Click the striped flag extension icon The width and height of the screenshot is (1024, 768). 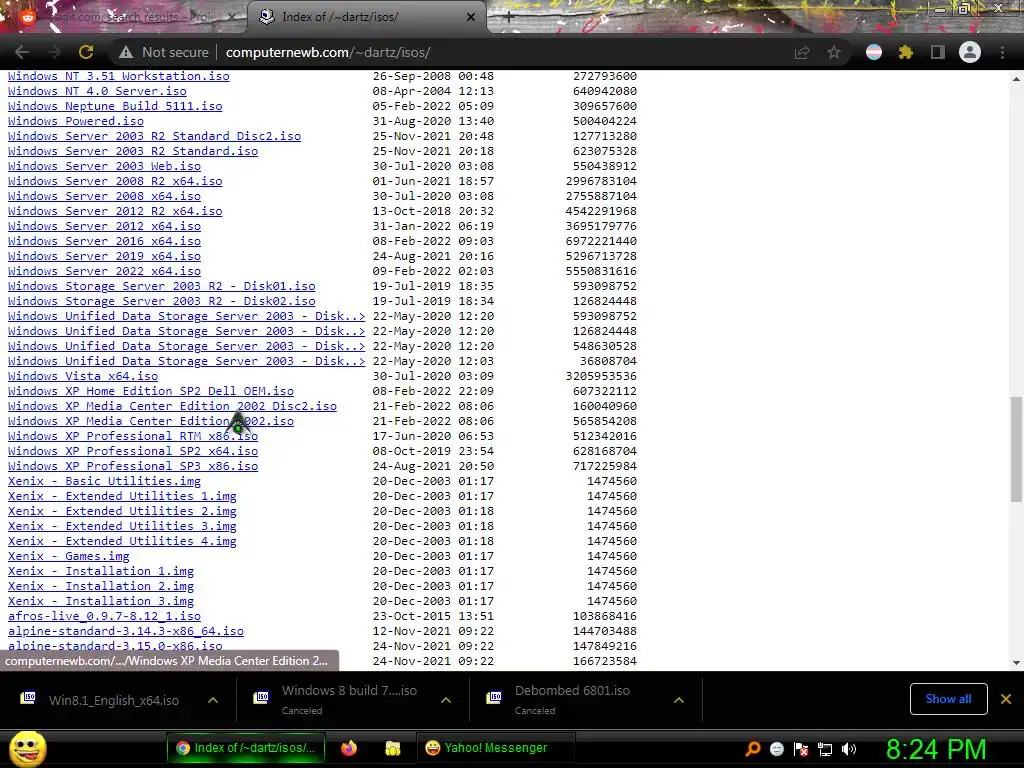pyautogui.click(x=874, y=52)
